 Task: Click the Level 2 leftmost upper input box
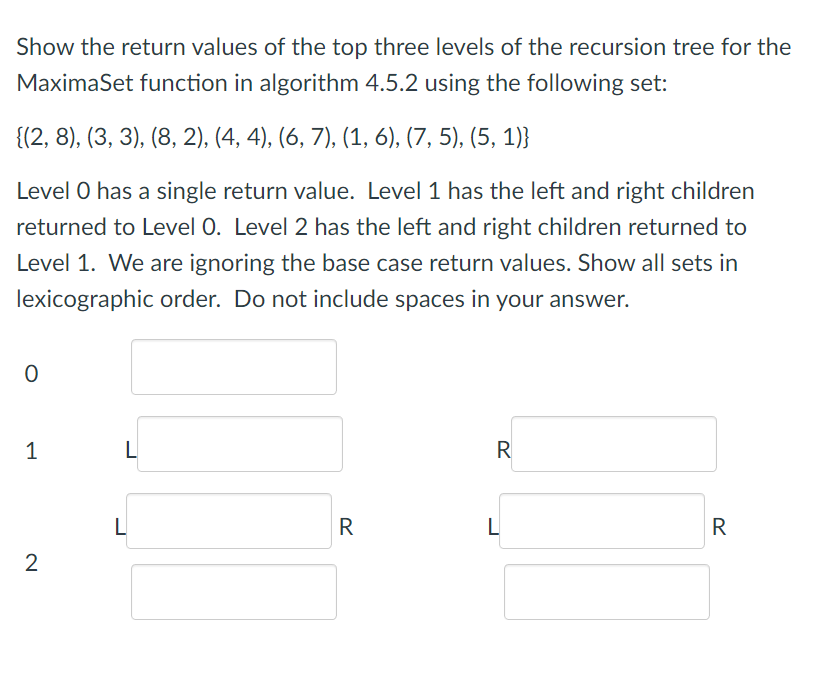[x=229, y=520]
